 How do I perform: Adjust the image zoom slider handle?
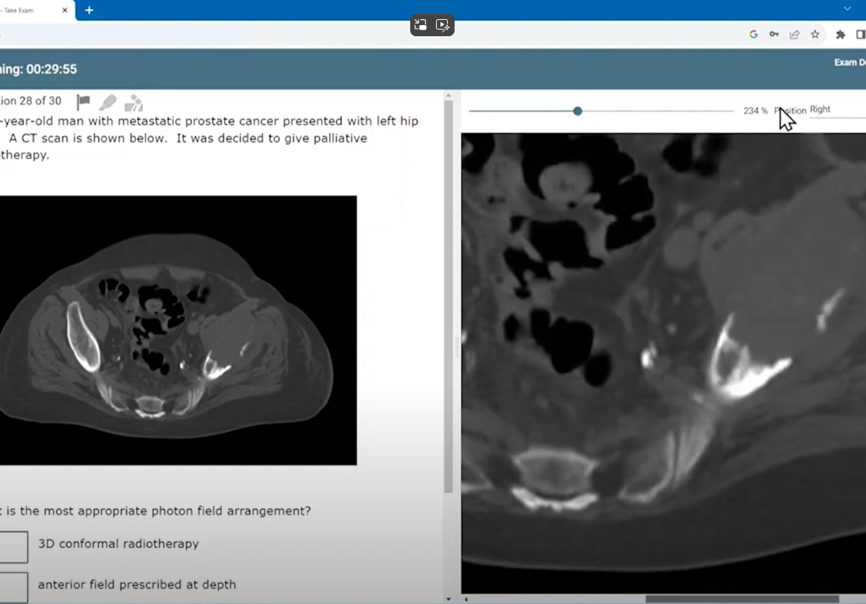[x=577, y=111]
